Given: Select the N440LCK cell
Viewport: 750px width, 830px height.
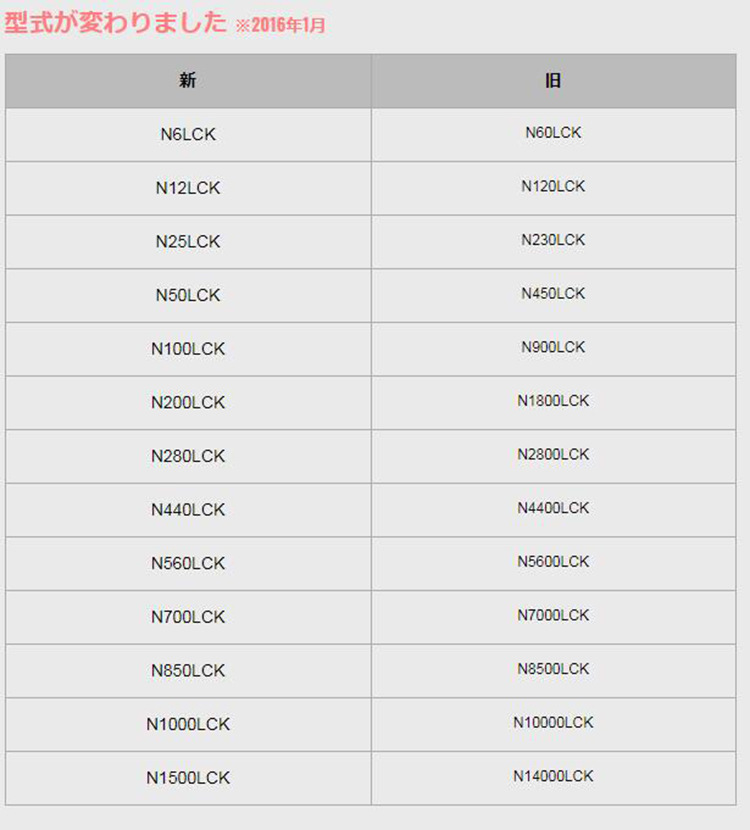Looking at the screenshot, I should click(x=188, y=509).
